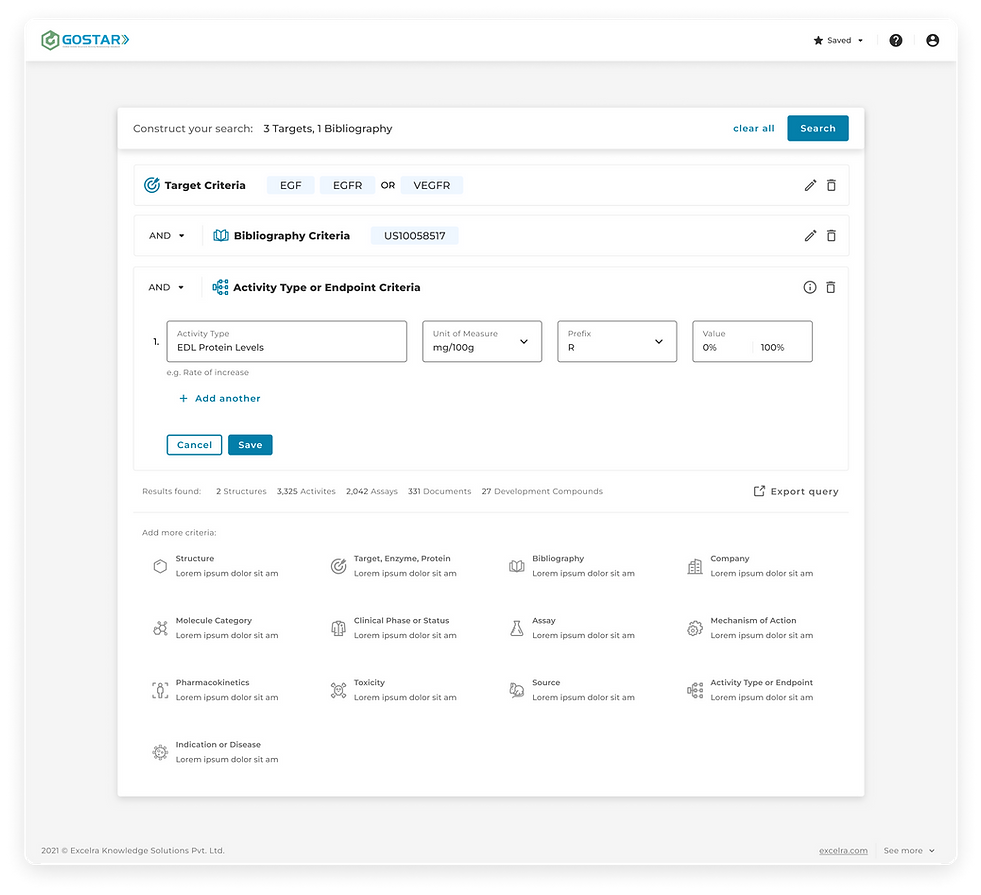981x895 pixels.
Task: Click the pencil icon to edit Target Criteria
Action: [810, 185]
